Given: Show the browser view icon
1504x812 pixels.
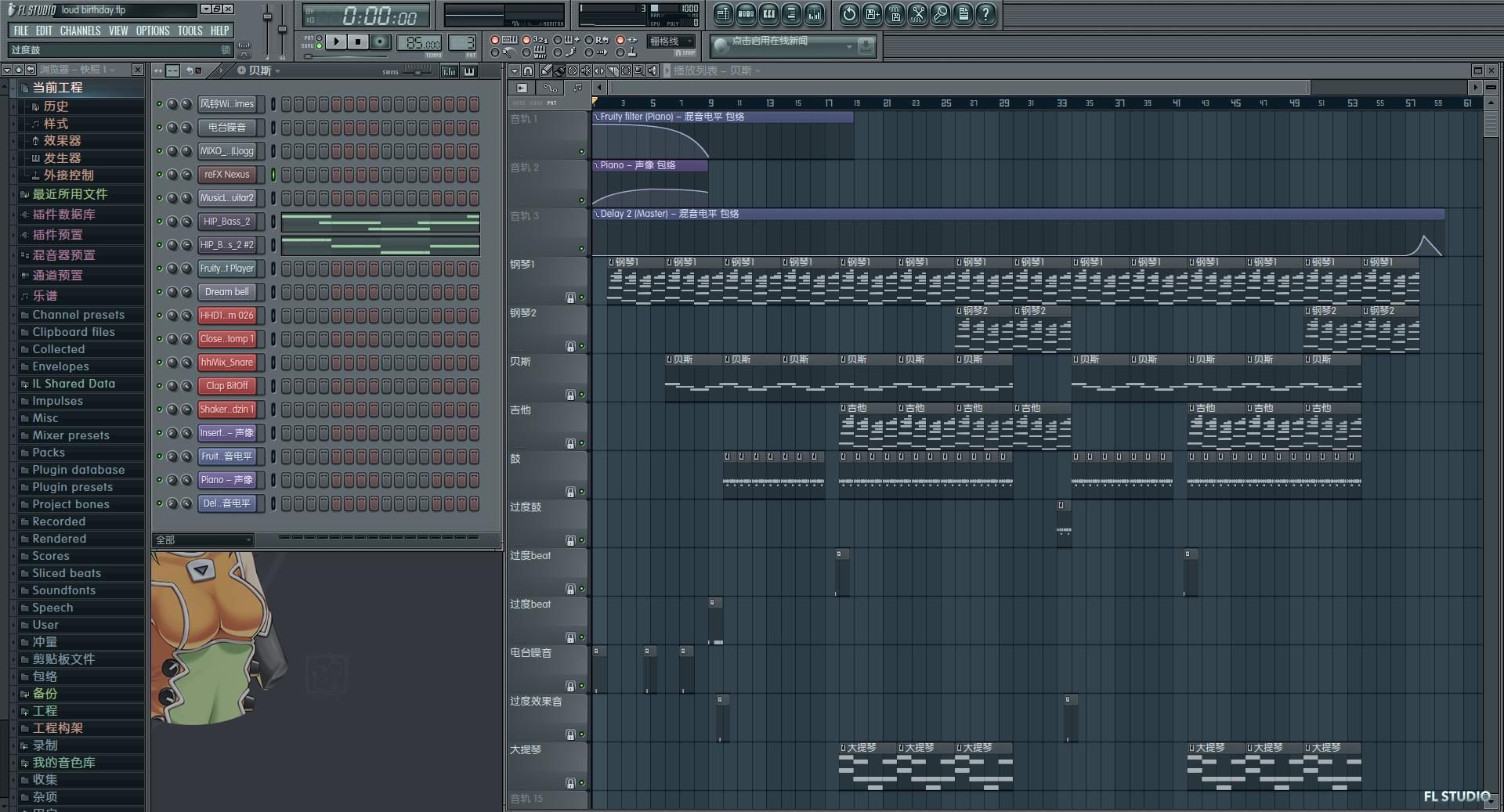Looking at the screenshot, I should coord(791,13).
